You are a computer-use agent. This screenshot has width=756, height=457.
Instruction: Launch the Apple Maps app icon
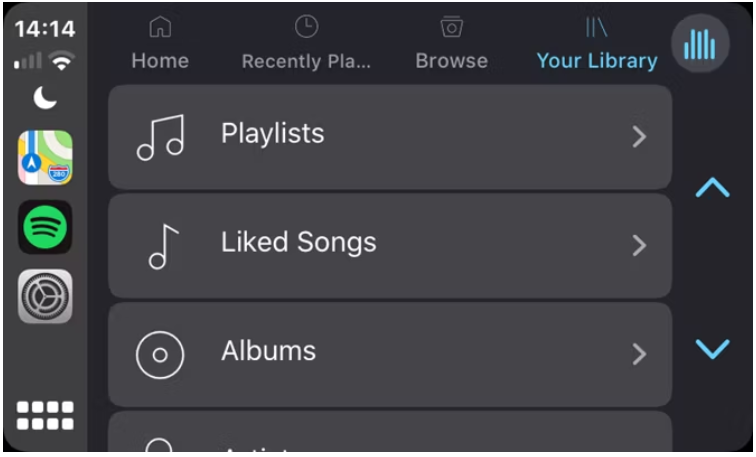click(45, 158)
